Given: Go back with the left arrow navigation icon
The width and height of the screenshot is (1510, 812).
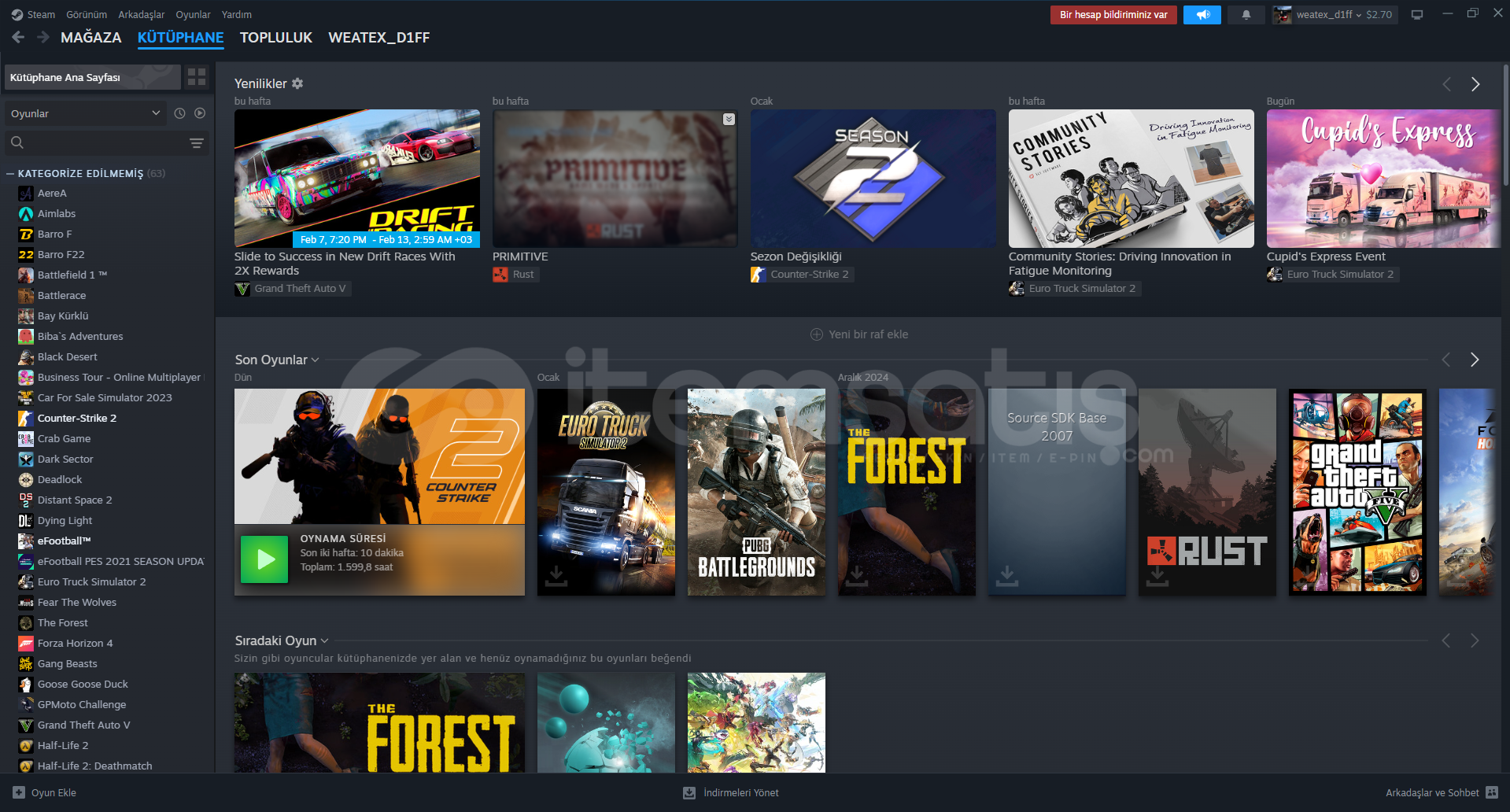Looking at the screenshot, I should tap(18, 37).
